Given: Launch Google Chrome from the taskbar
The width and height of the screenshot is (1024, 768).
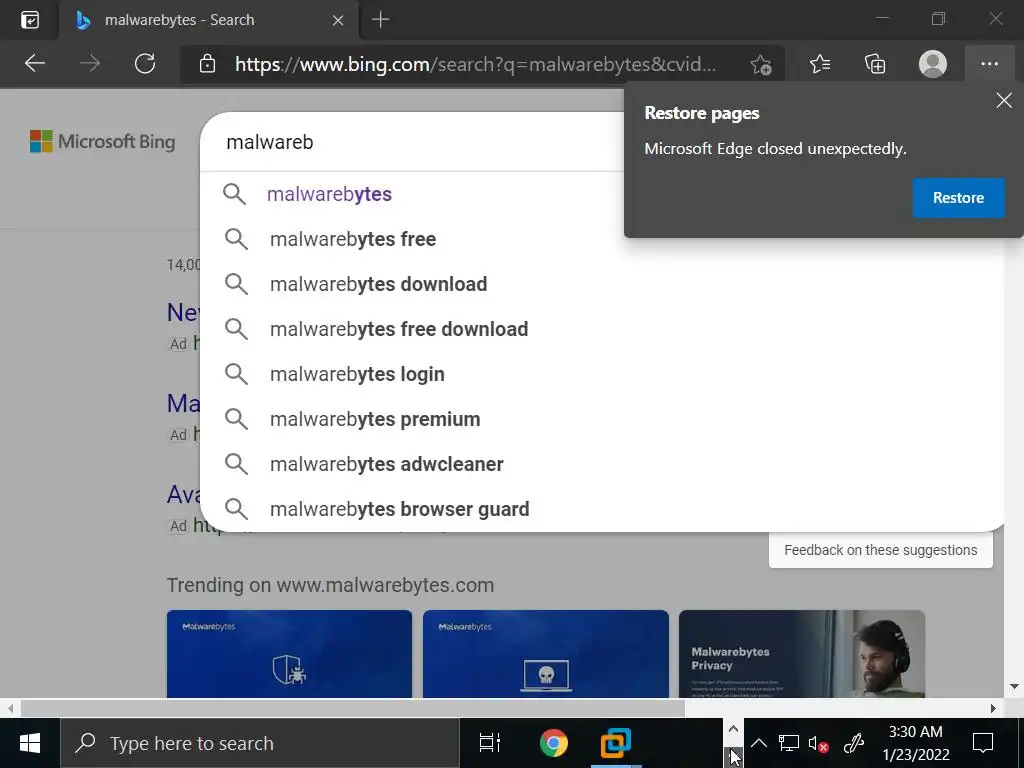Looking at the screenshot, I should [x=553, y=743].
